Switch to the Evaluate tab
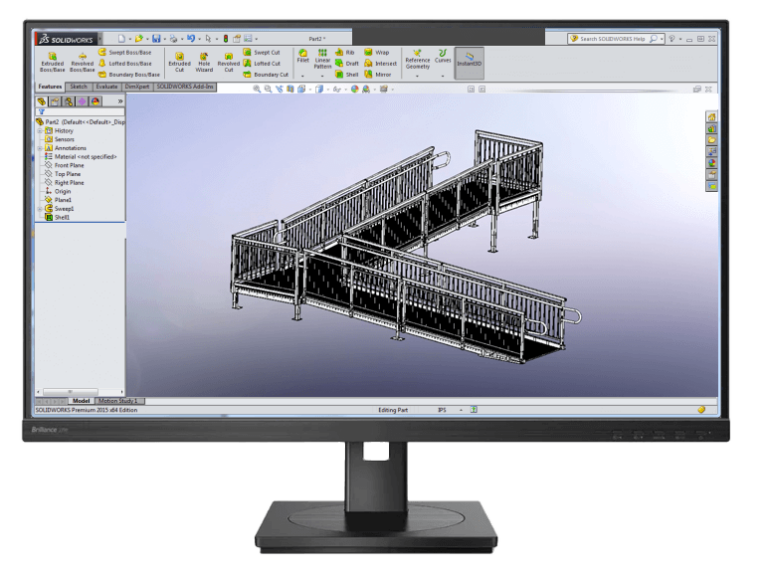Viewport: 768px width, 575px height. [x=106, y=87]
